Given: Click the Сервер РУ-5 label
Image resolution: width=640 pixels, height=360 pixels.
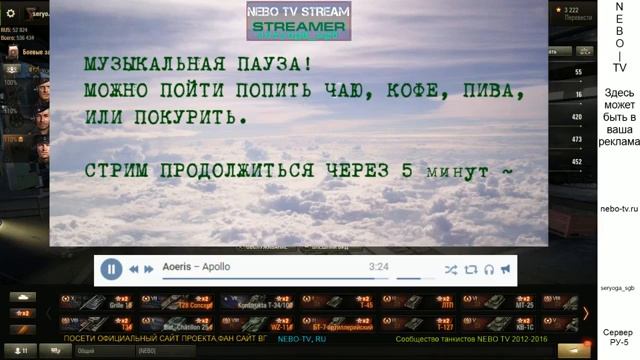Looking at the screenshot, I should click(x=618, y=337).
